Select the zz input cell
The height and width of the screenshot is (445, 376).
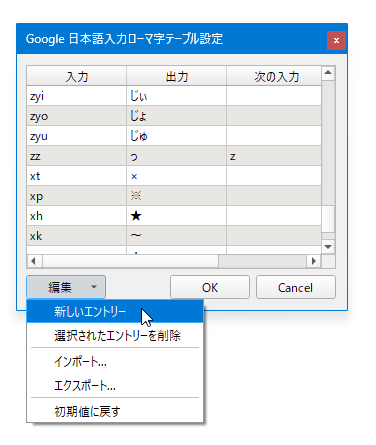pos(77,156)
